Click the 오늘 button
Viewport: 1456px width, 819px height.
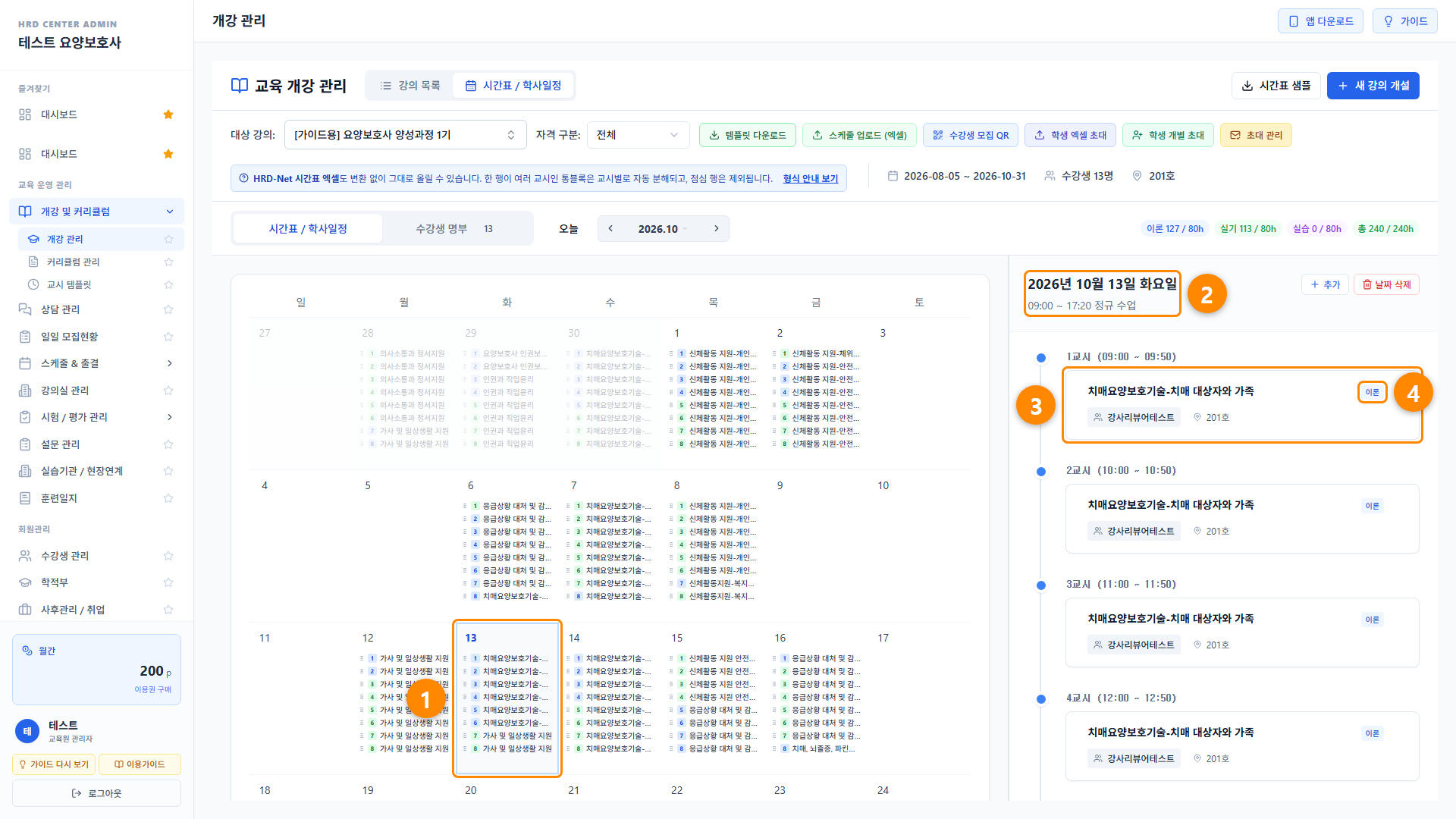[568, 228]
